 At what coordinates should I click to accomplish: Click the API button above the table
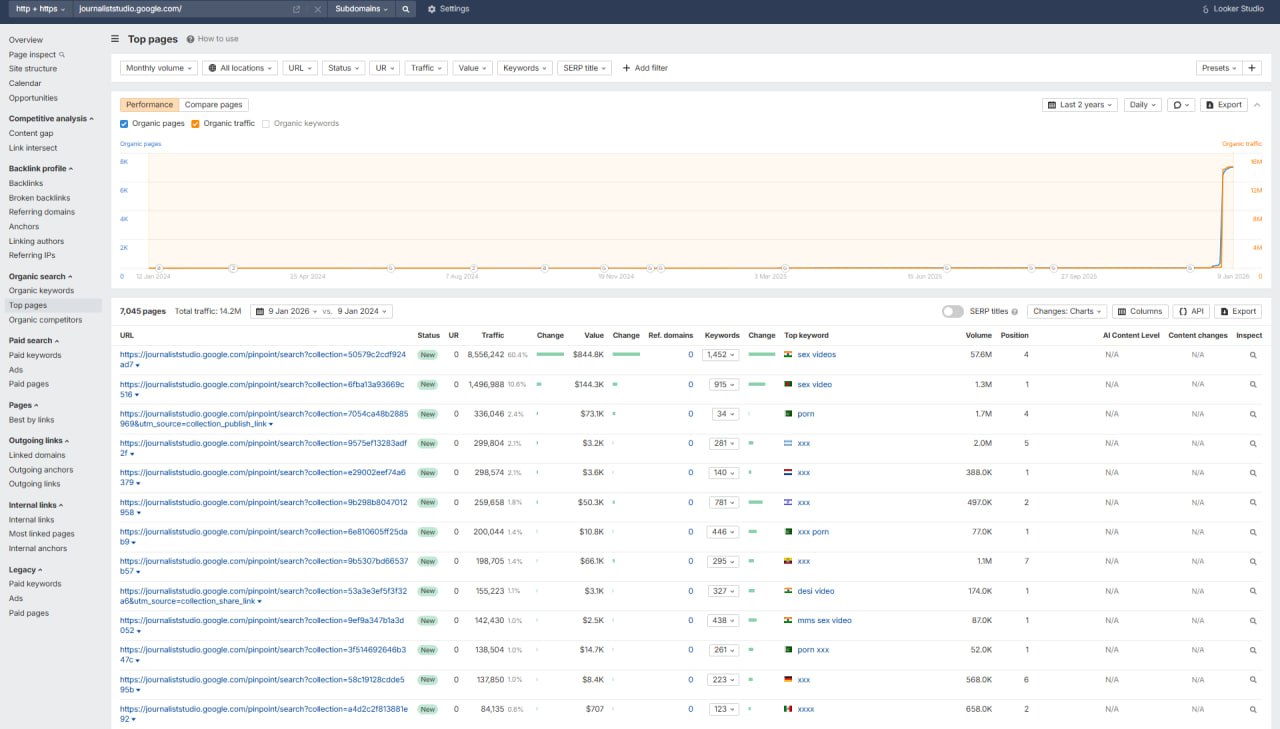click(x=1190, y=311)
